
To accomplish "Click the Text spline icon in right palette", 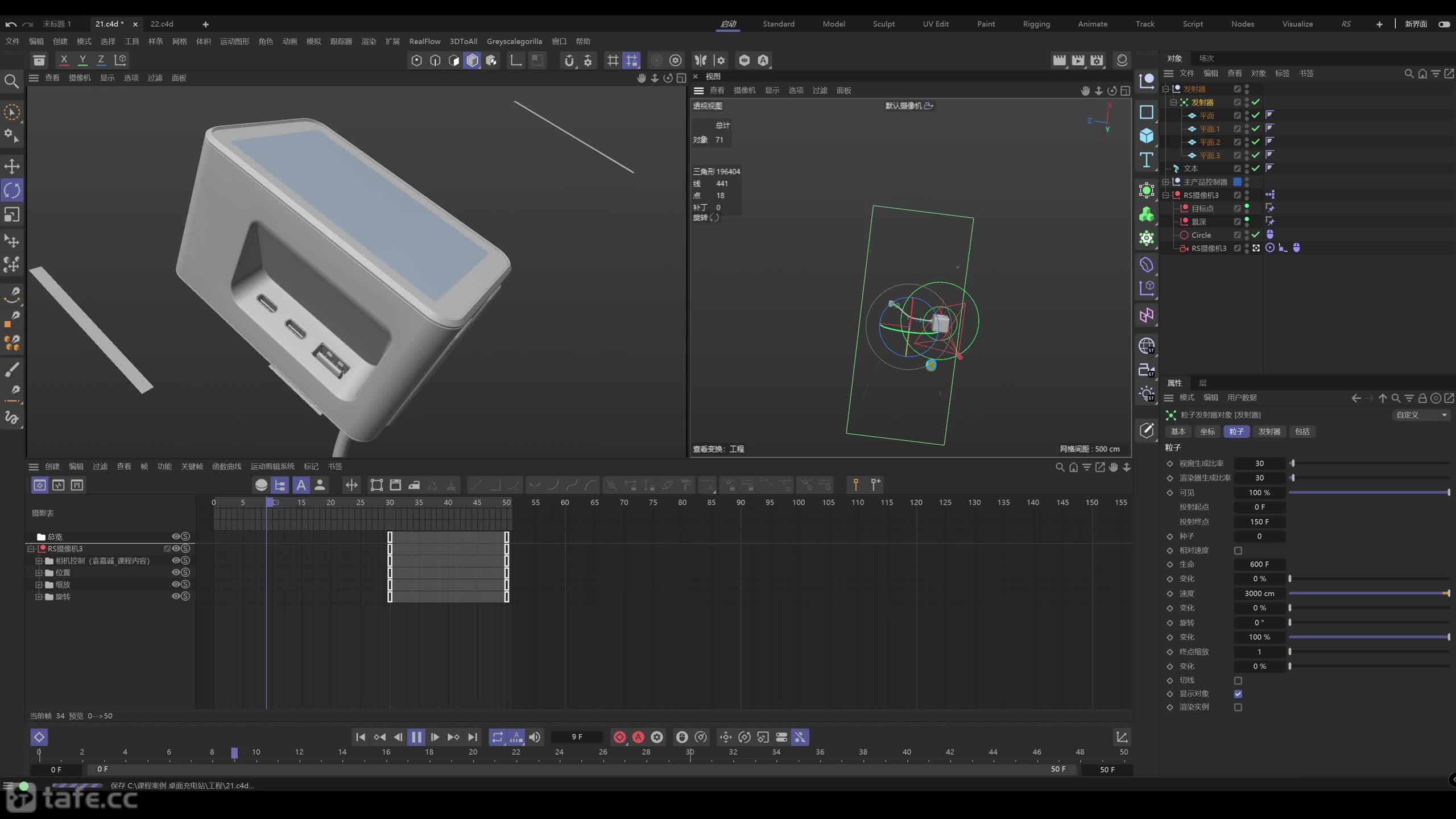I will pyautogui.click(x=1147, y=160).
